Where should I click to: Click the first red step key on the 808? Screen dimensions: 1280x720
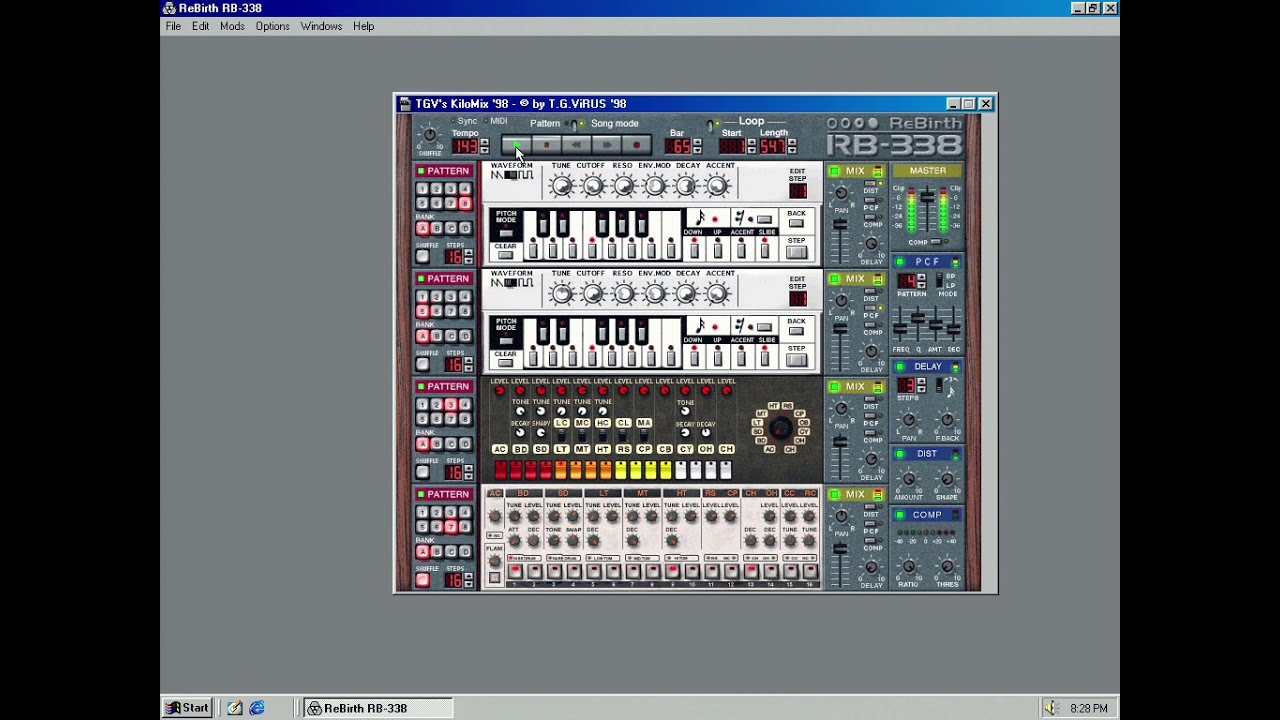click(x=501, y=470)
